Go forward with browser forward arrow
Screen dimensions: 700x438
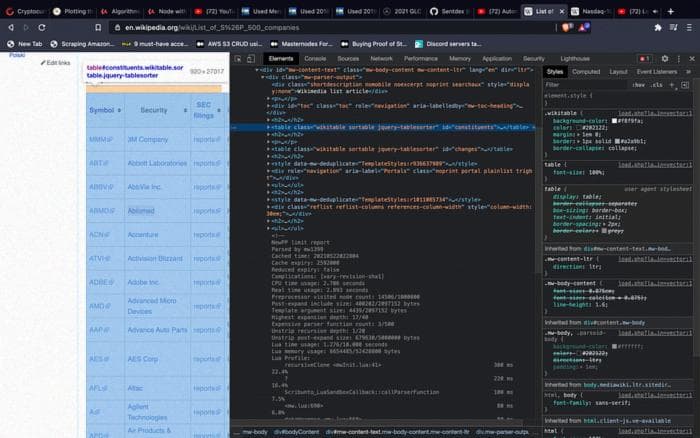tap(26, 27)
